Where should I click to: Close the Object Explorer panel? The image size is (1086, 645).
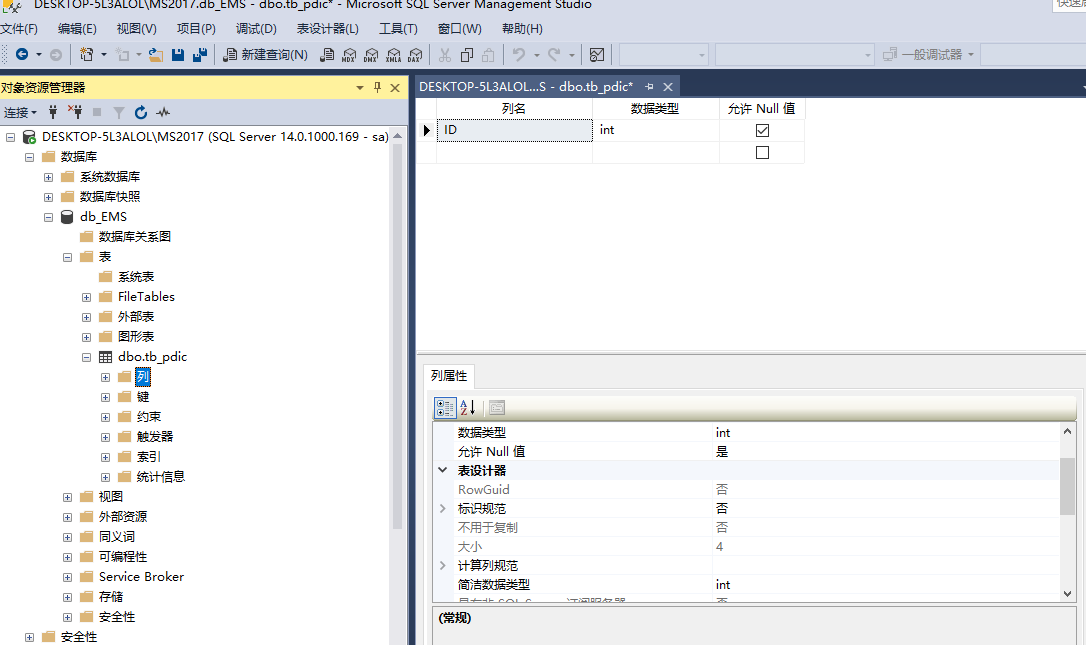pos(395,87)
